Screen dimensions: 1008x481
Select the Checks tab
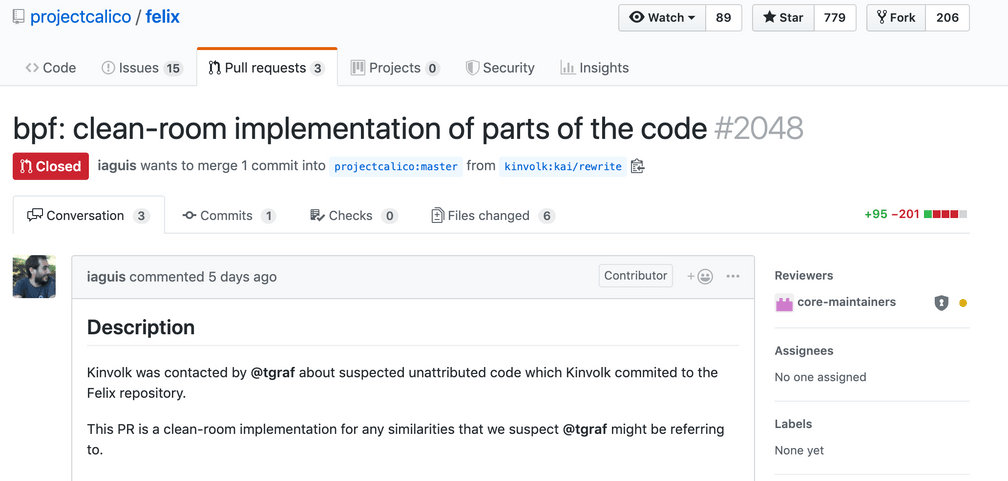coord(354,215)
